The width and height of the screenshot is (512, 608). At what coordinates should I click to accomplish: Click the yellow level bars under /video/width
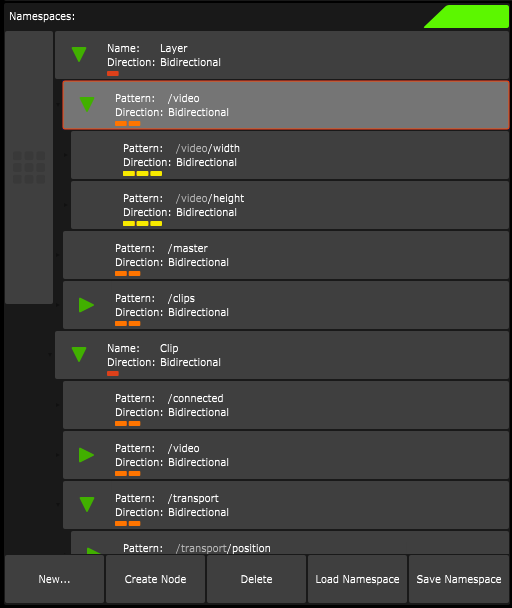tap(142, 173)
